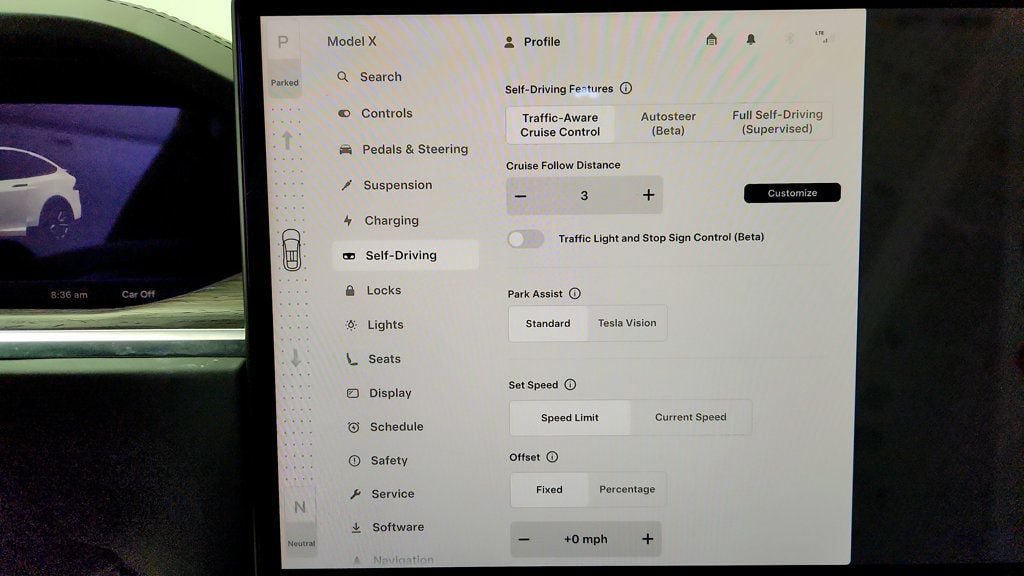1024x576 pixels.
Task: Tap the car top-view icon in gear strip
Action: point(291,249)
